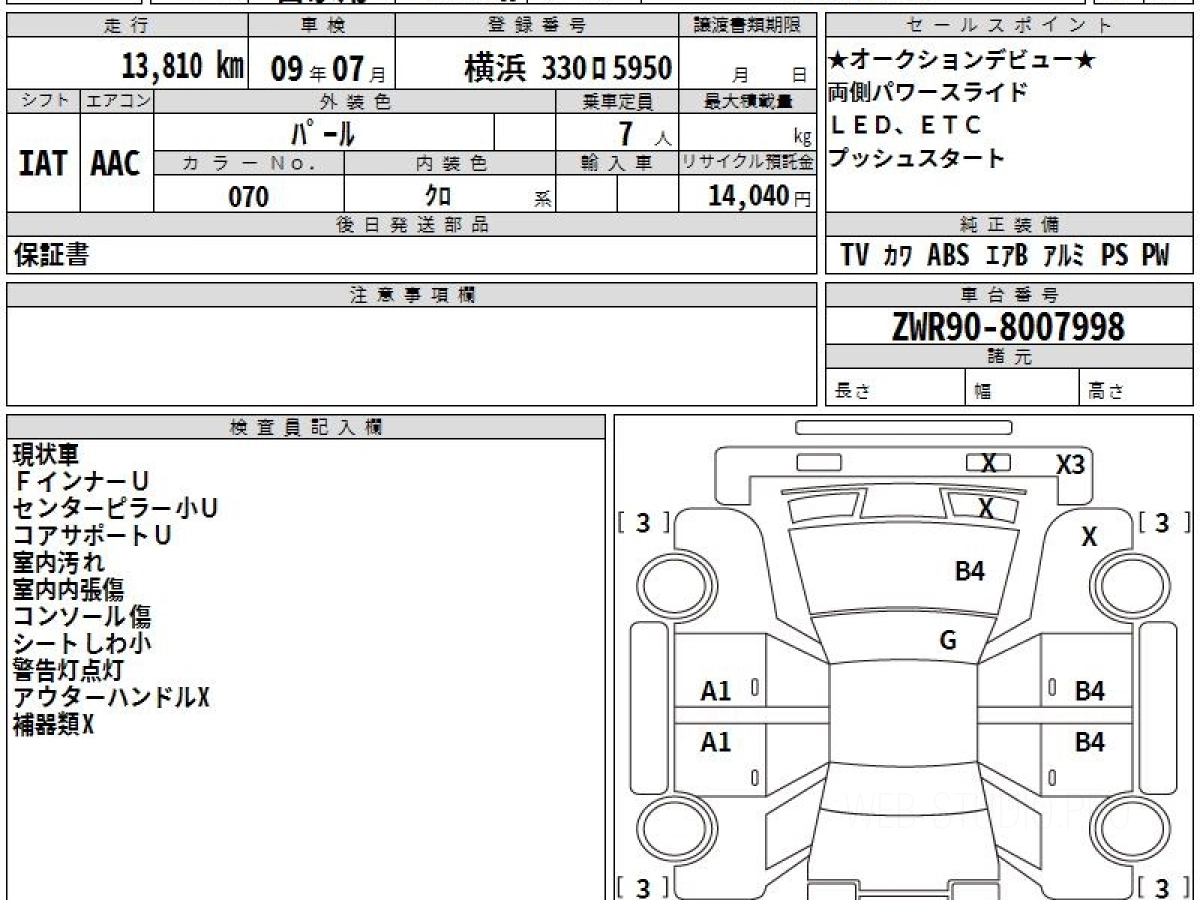The width and height of the screenshot is (1200, 900).
Task: Select the 14,040円 recycle deposit amount
Action: point(759,196)
